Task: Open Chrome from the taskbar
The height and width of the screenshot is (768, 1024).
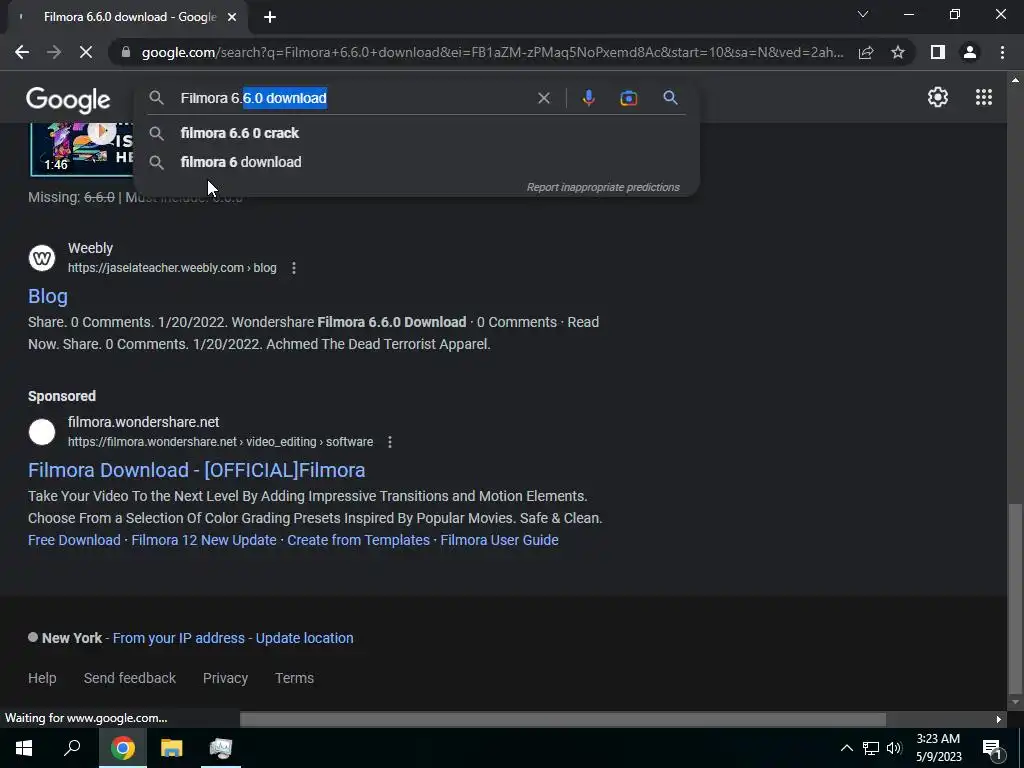Action: coord(123,748)
